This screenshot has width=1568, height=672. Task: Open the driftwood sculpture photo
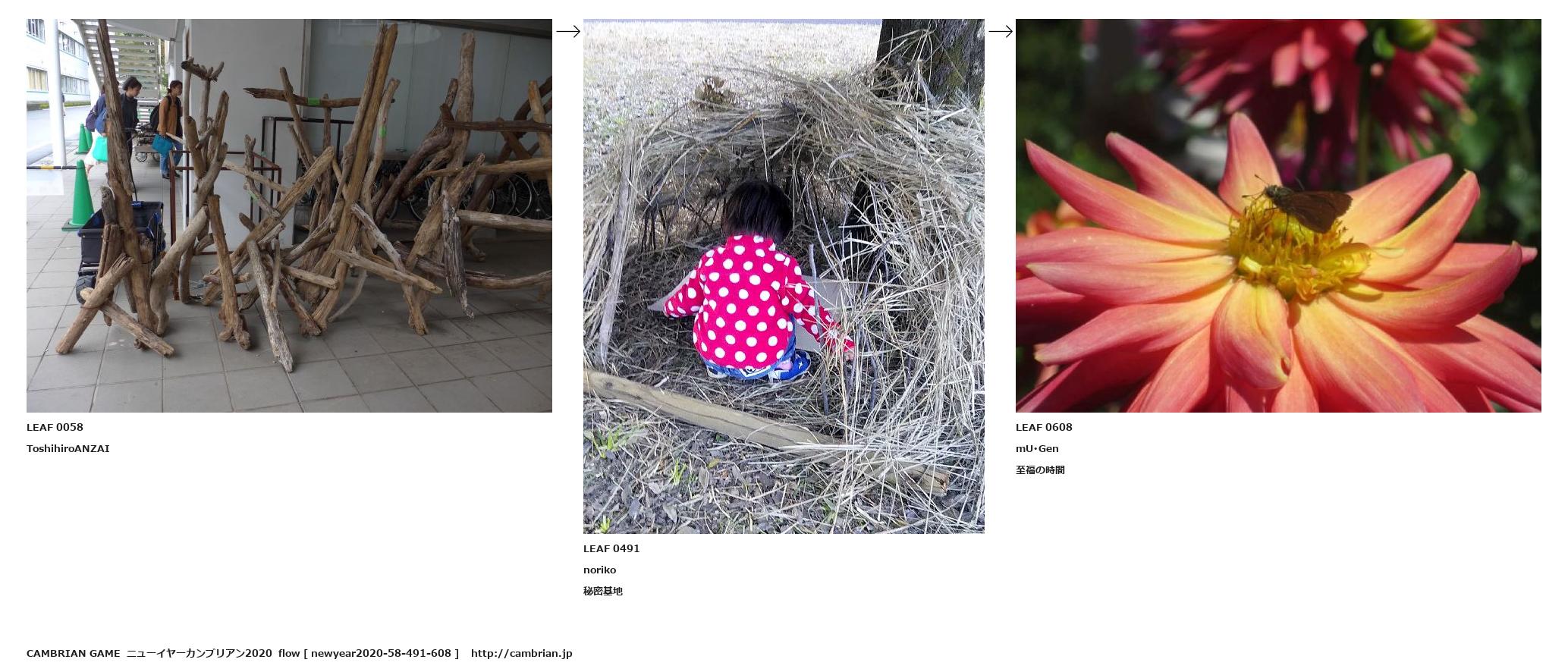(289, 215)
